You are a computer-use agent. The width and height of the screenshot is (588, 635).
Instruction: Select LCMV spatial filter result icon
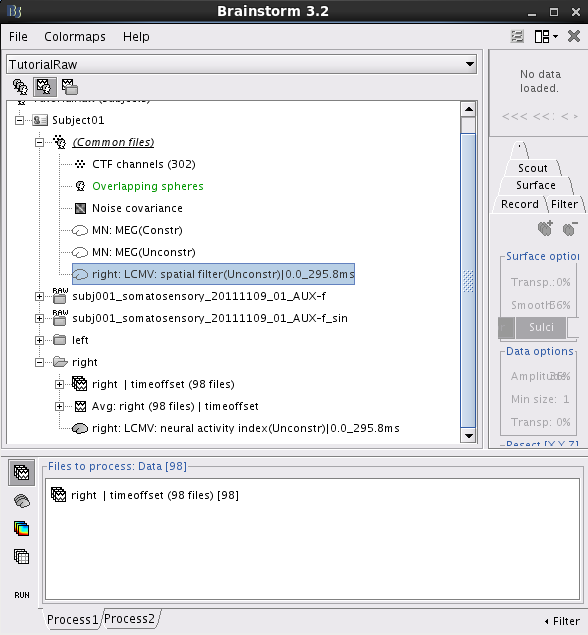point(80,275)
